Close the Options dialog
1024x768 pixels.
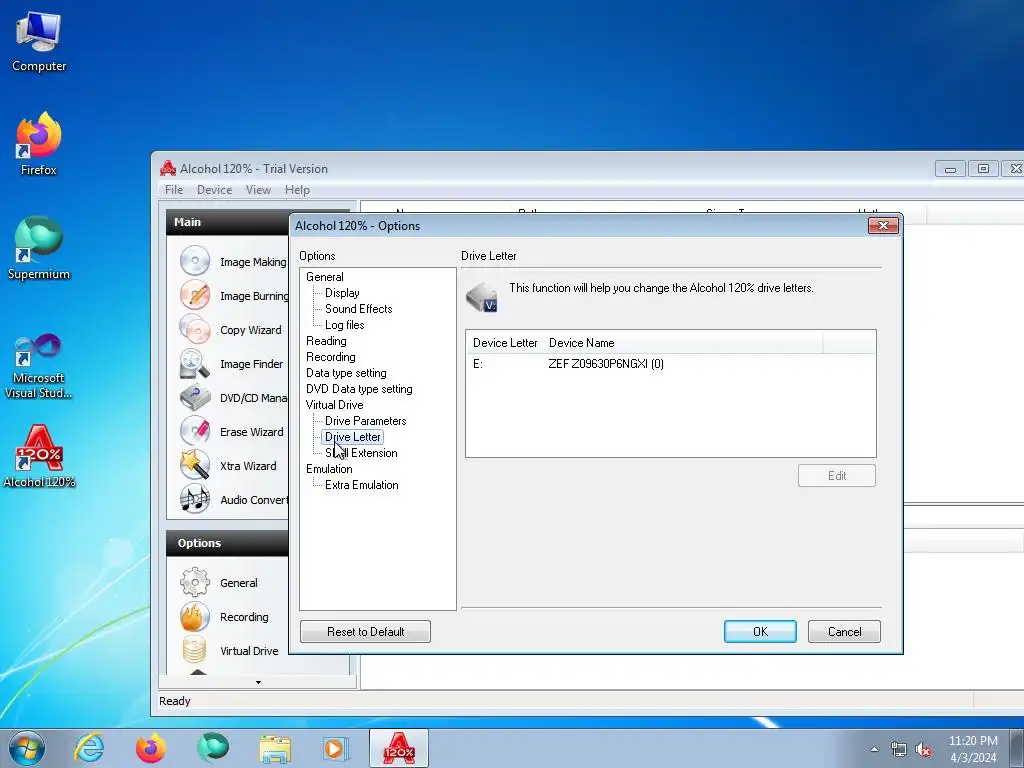click(883, 225)
